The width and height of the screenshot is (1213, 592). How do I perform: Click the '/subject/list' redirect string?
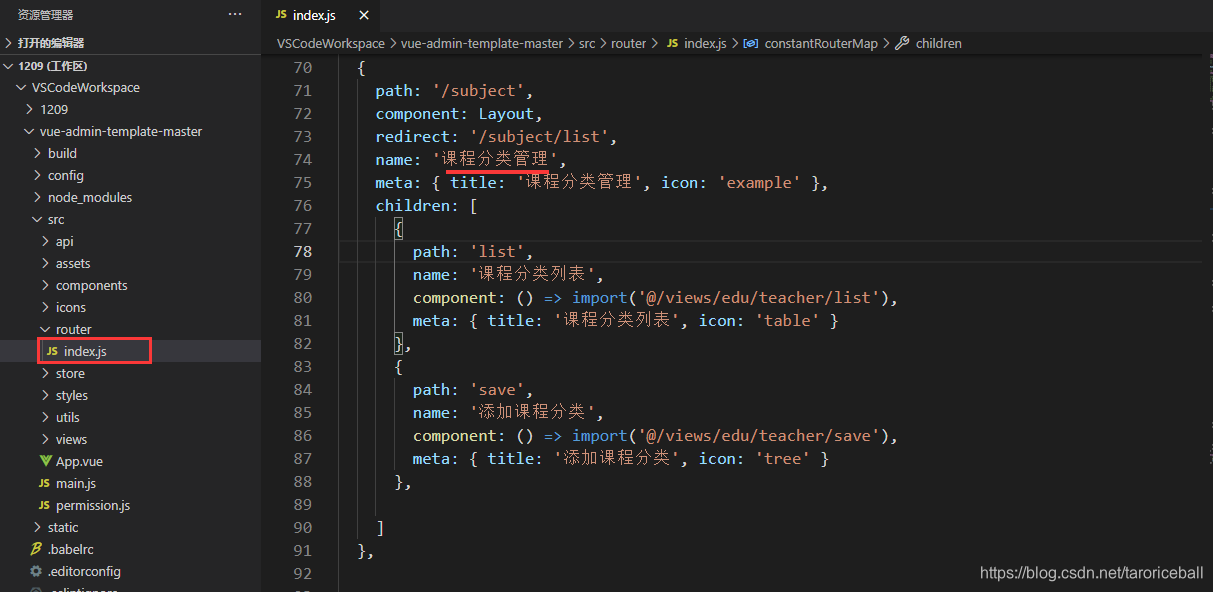point(540,136)
